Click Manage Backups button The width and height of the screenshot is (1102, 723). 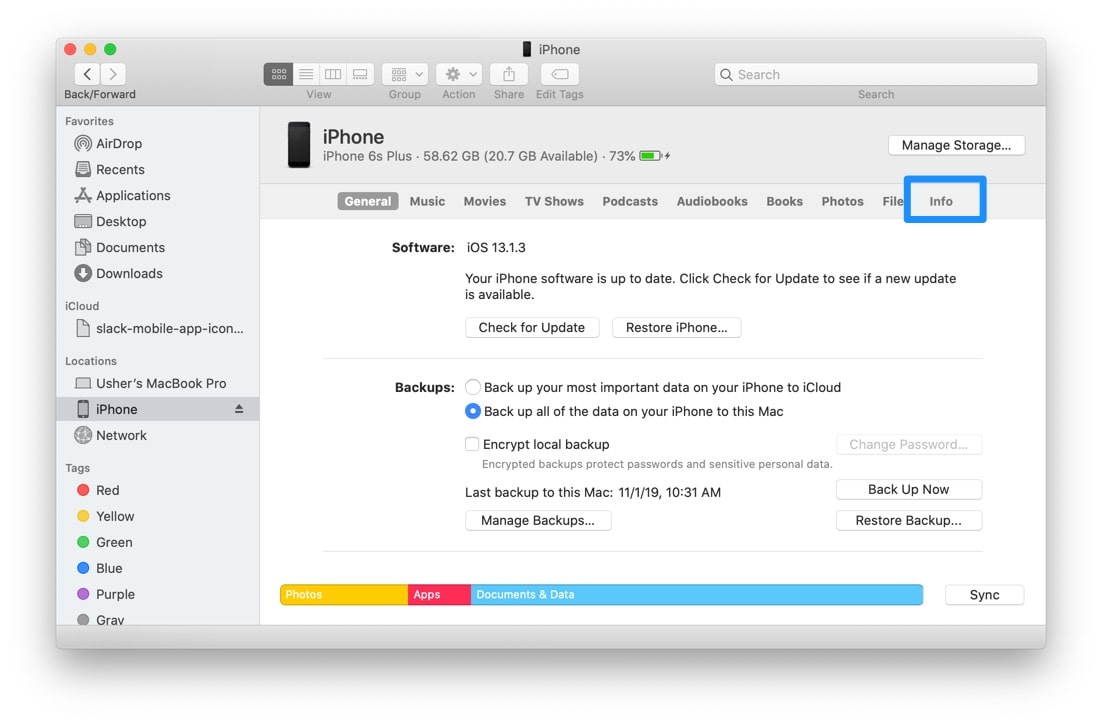(x=538, y=520)
